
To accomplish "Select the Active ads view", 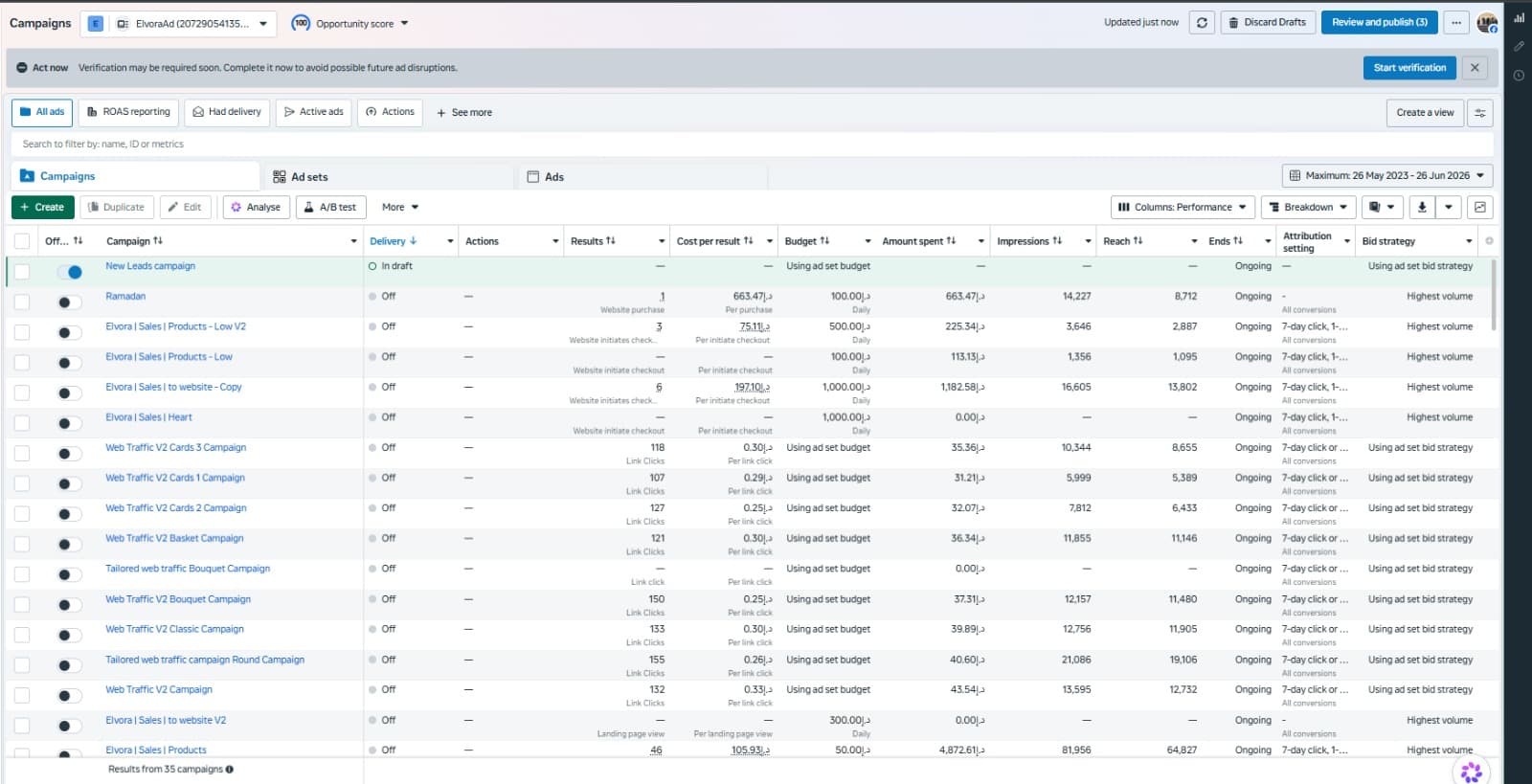I will [x=313, y=113].
